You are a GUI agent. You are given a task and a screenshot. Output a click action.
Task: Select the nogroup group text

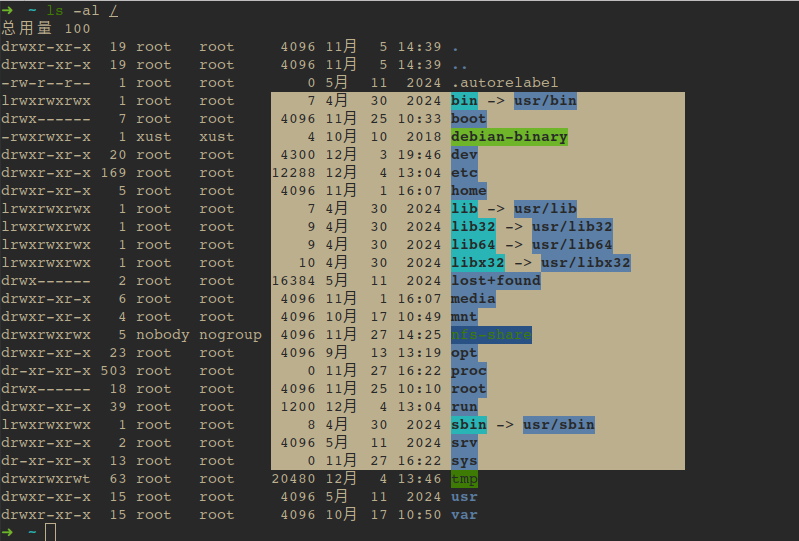(230, 335)
